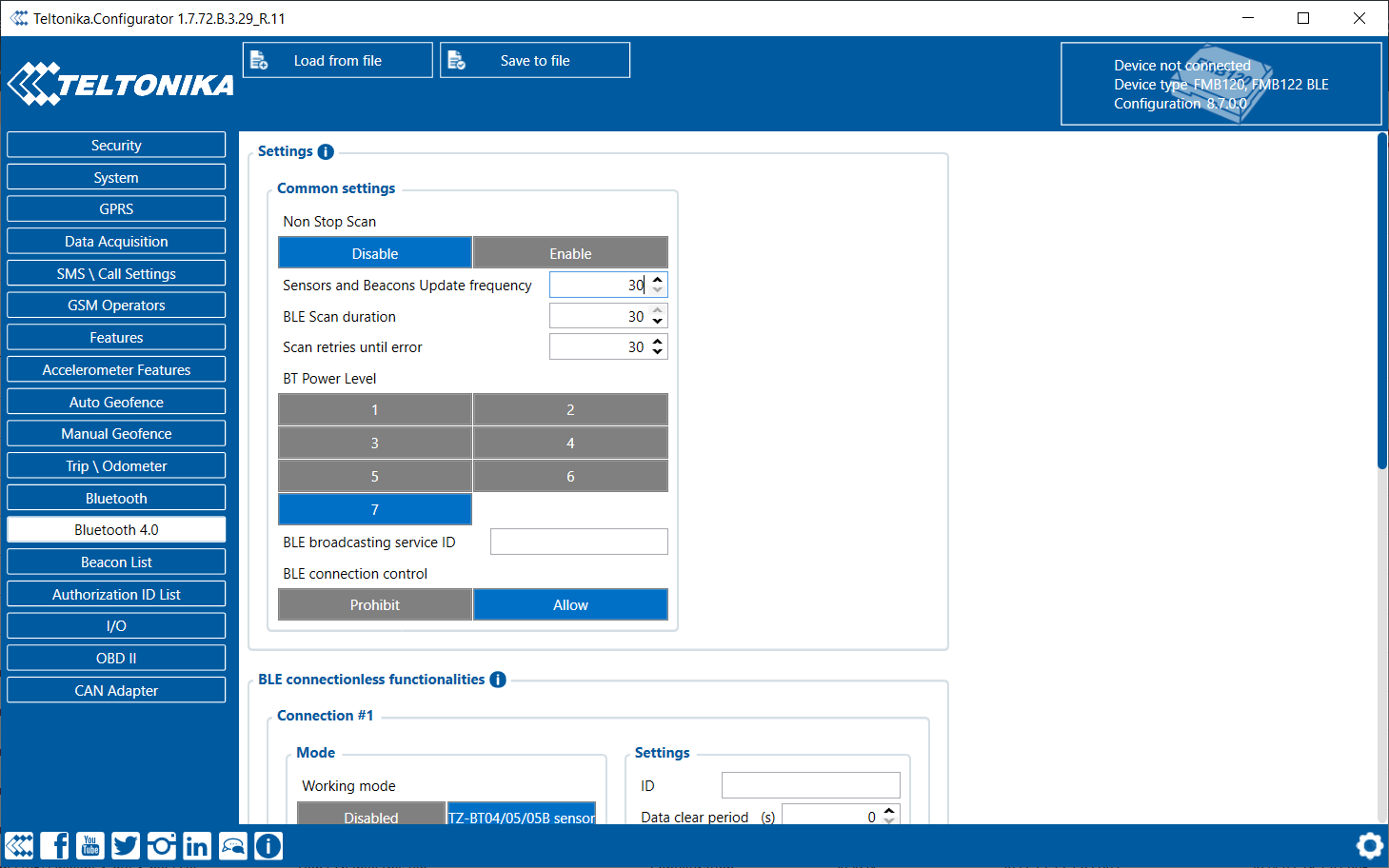Click the device connection status panel
Image resolution: width=1389 pixels, height=868 pixels.
[1221, 84]
